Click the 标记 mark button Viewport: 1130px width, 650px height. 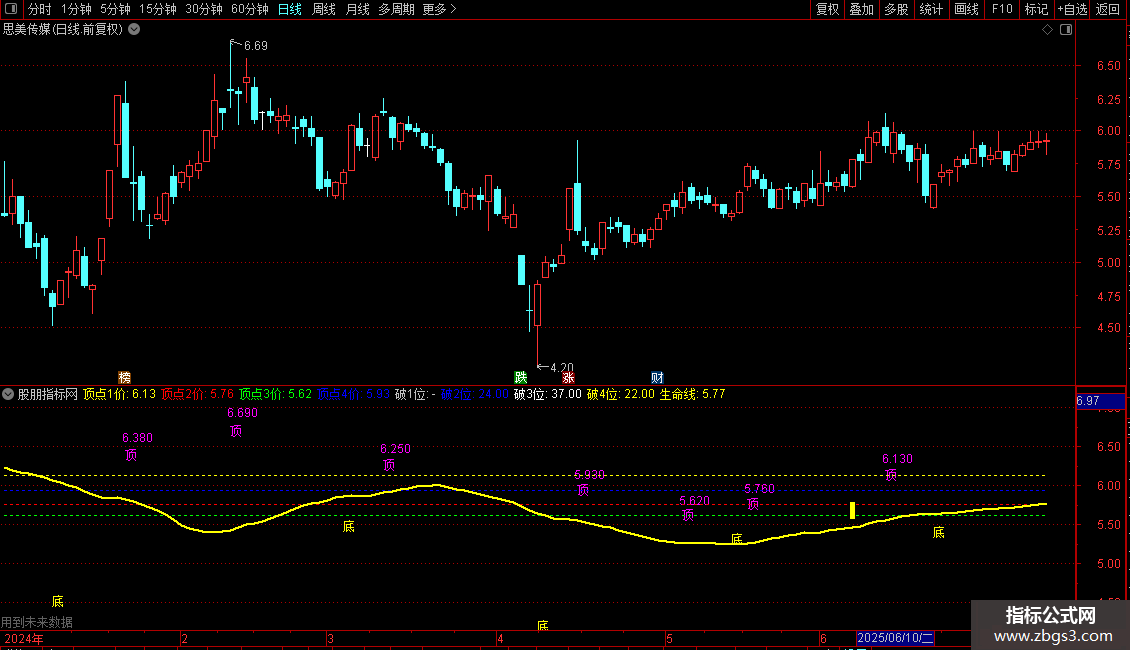[x=1036, y=9]
